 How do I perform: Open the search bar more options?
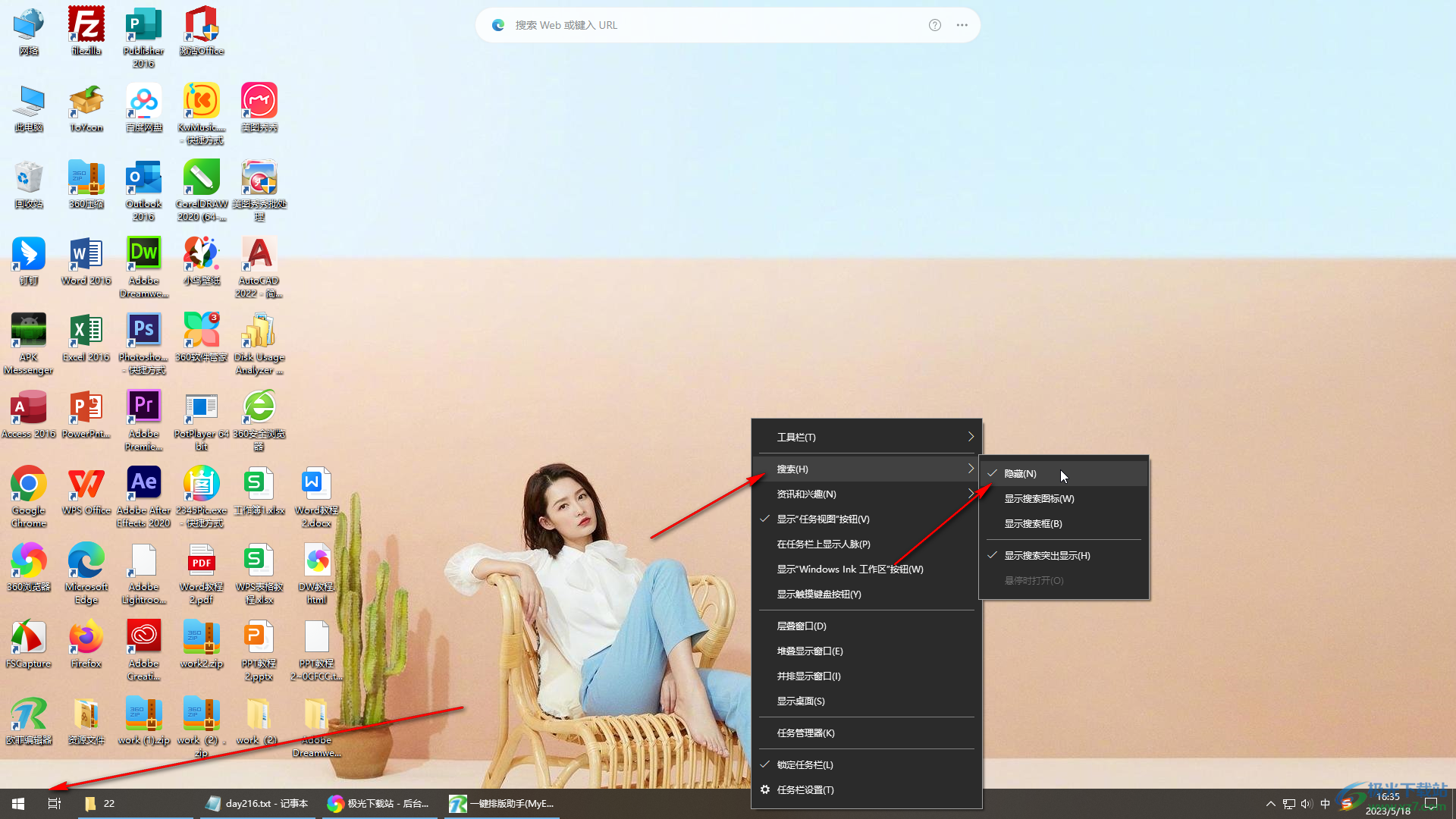[x=962, y=25]
